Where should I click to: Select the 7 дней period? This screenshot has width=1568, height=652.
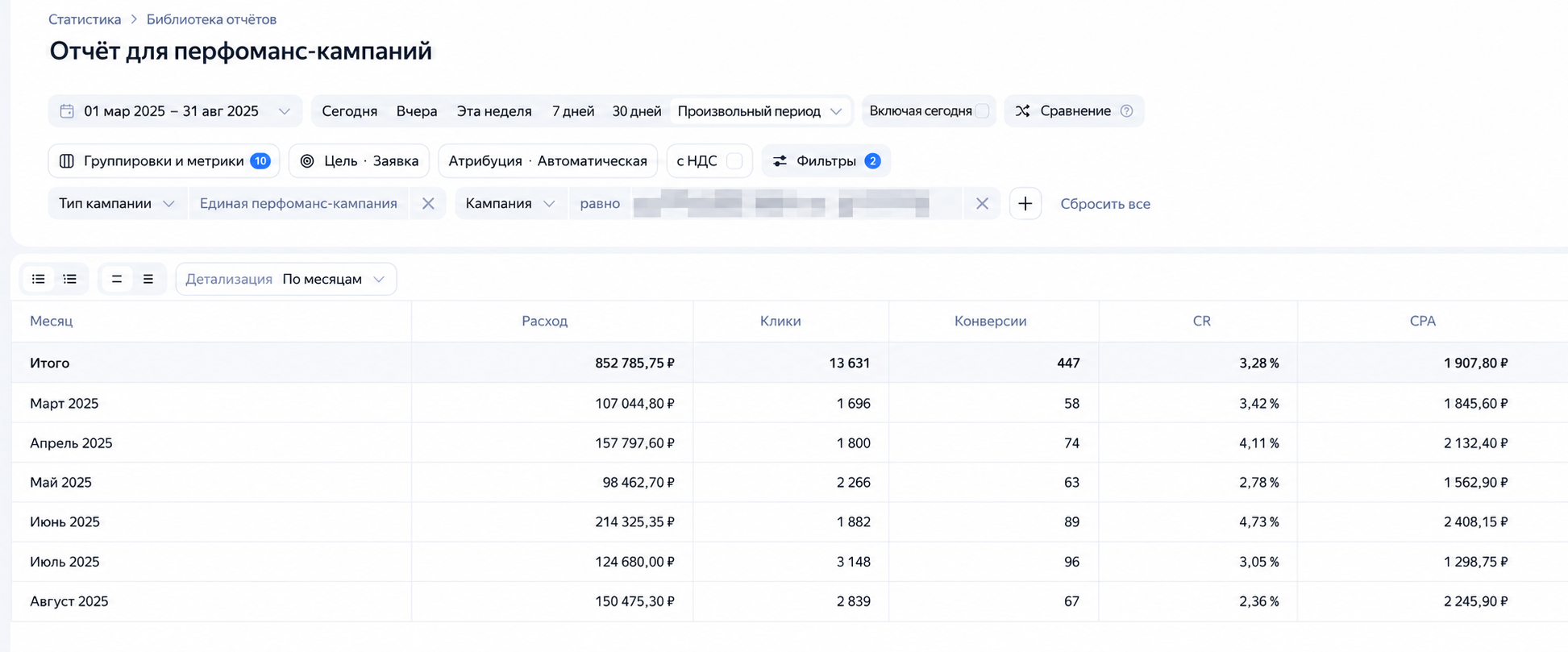point(573,111)
